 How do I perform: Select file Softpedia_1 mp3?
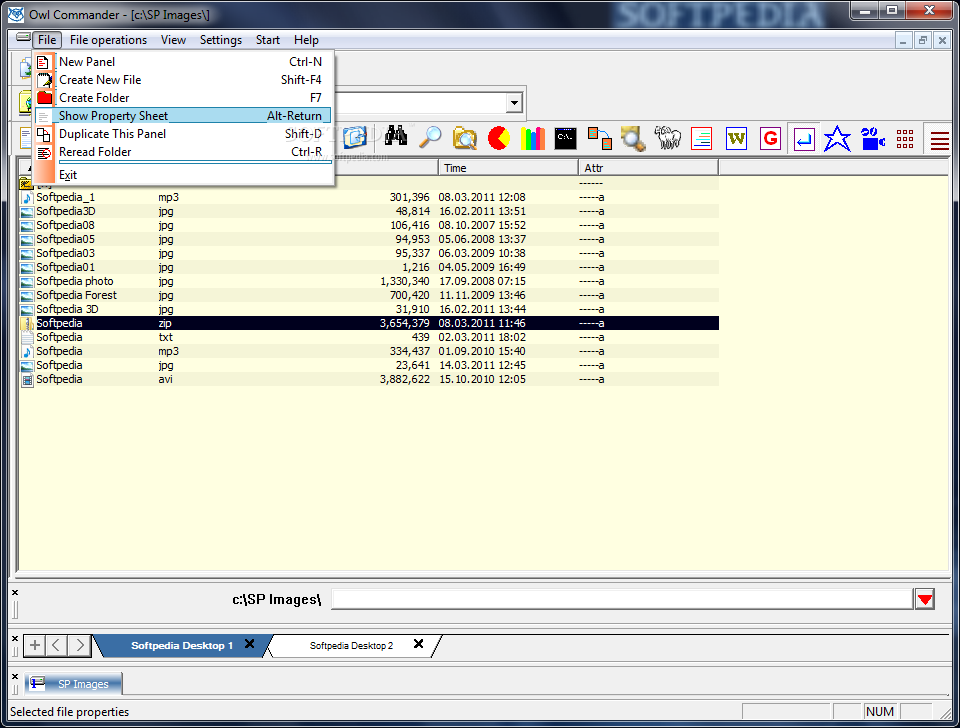369,197
